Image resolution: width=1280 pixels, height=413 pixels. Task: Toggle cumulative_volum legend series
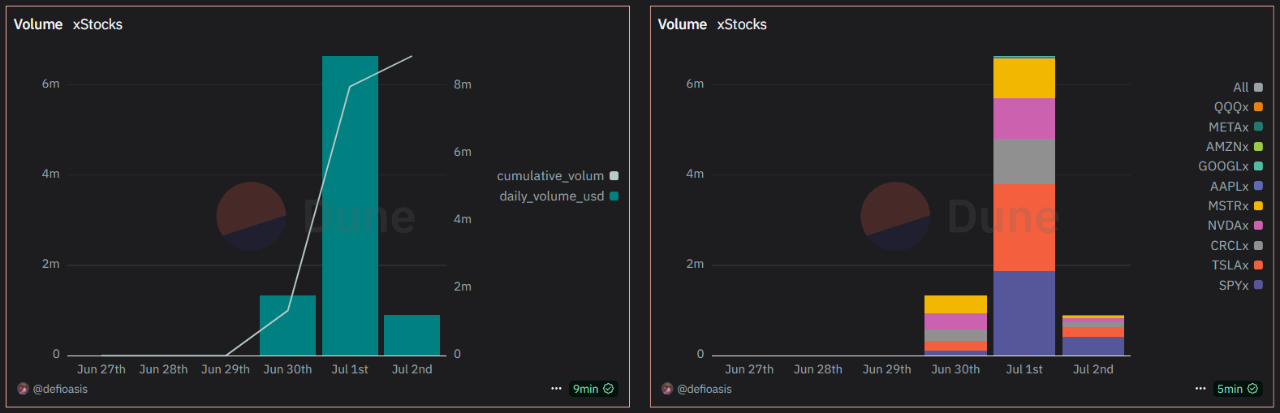558,176
